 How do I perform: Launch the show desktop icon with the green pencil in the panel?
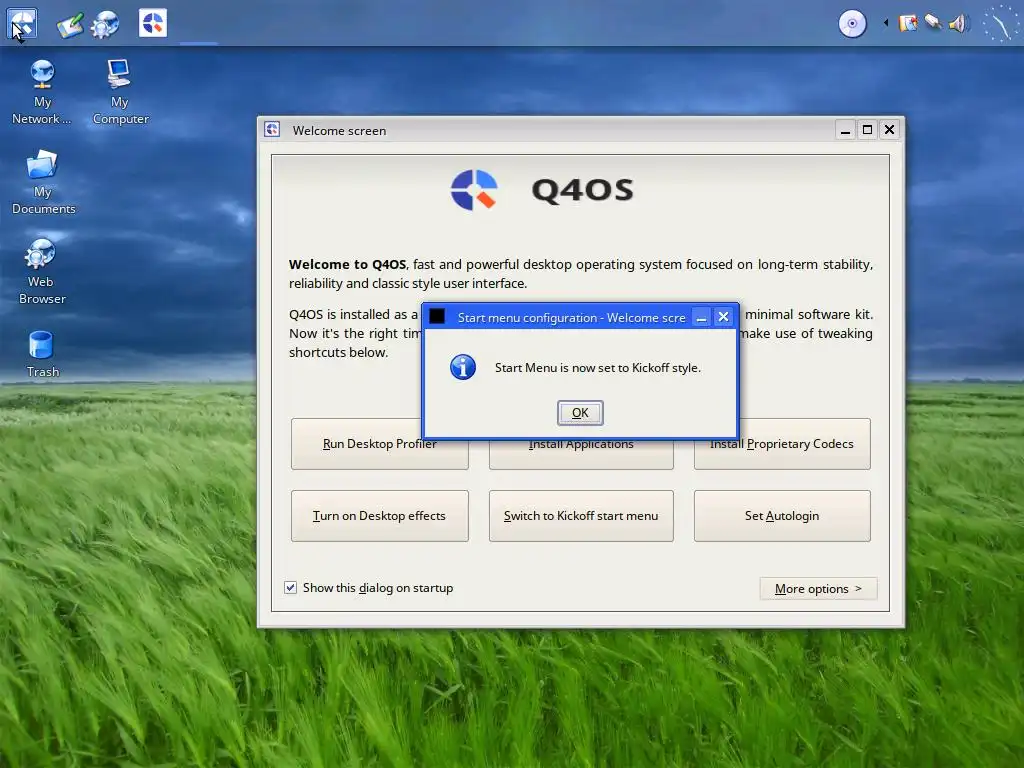pyautogui.click(x=70, y=25)
